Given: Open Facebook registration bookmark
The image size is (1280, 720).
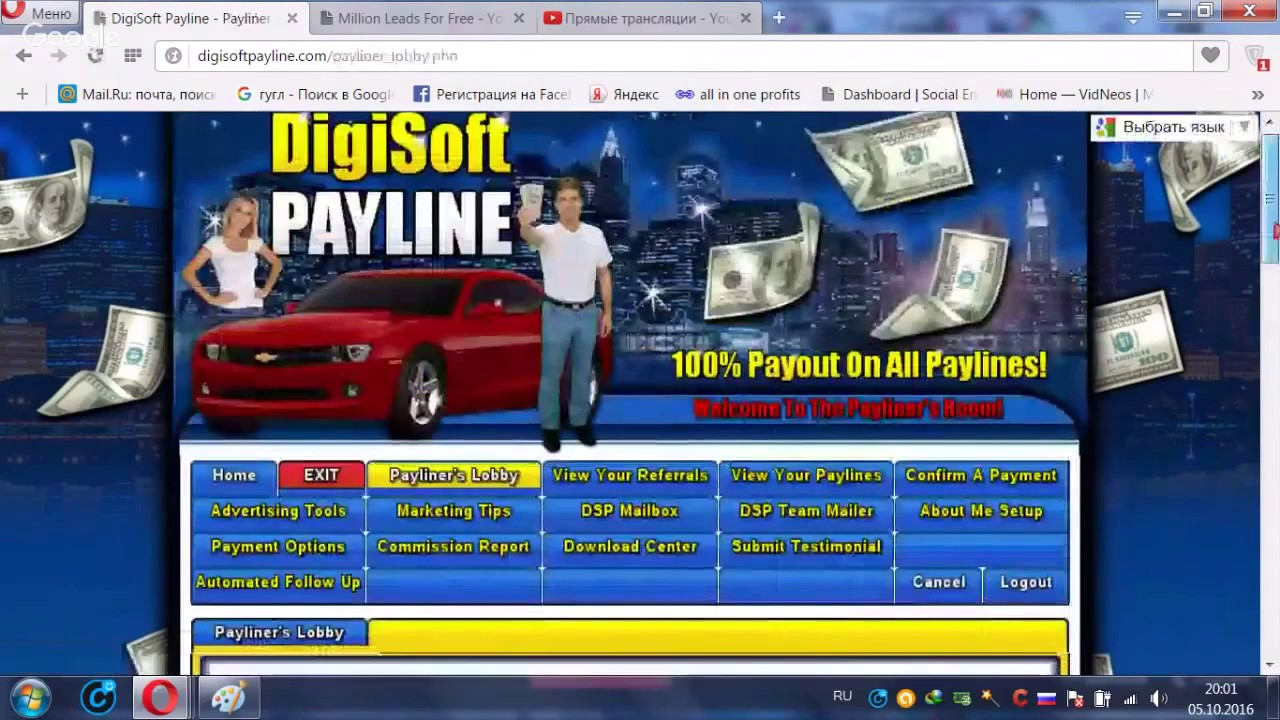Looking at the screenshot, I should pos(492,94).
